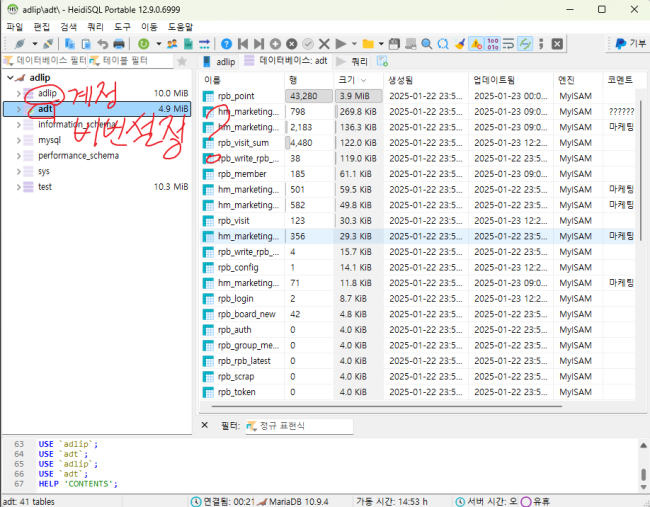Click the copy icon in toolbar
Screen dimensions: 650x507
click(70, 44)
